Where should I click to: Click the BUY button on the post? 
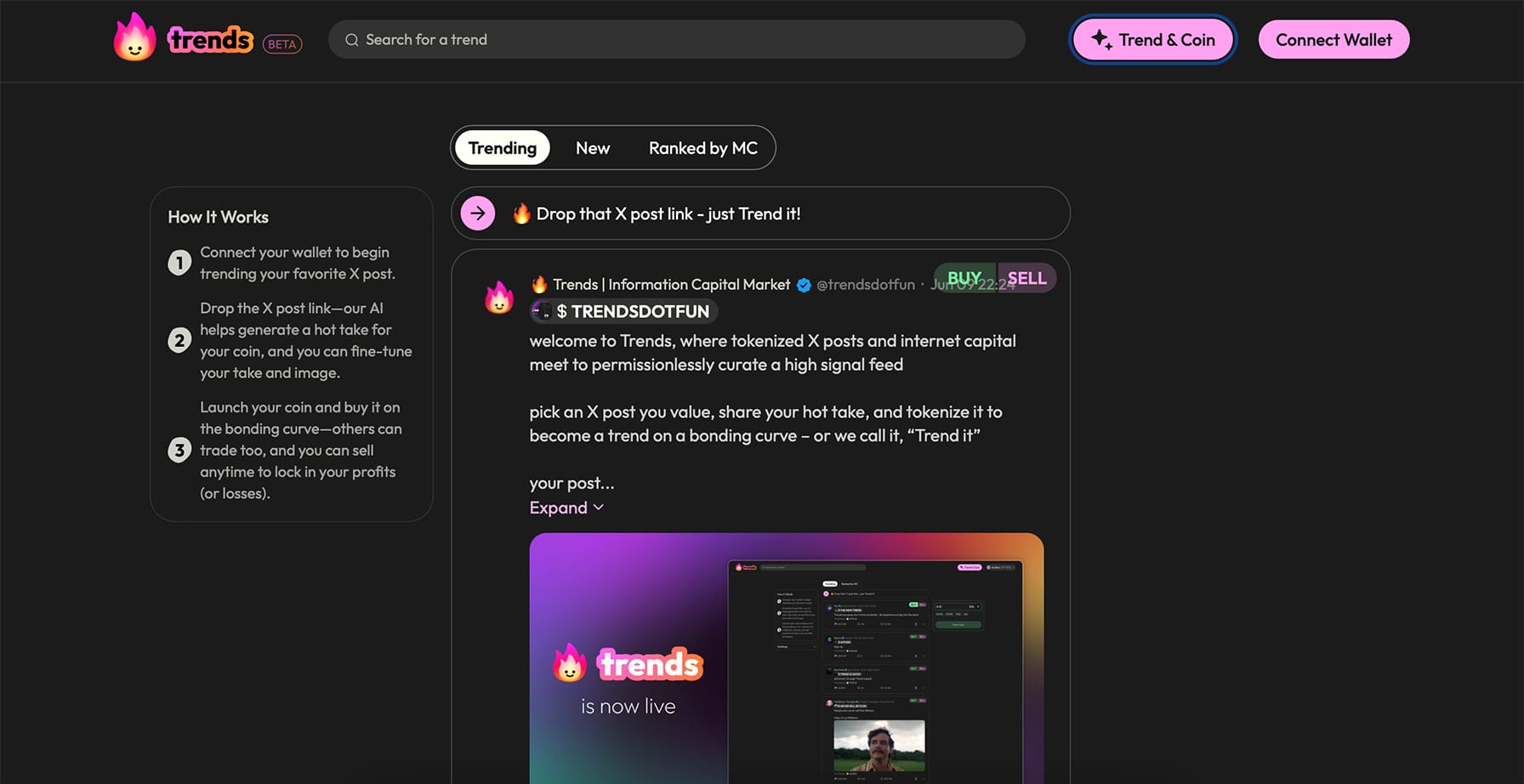click(x=964, y=278)
